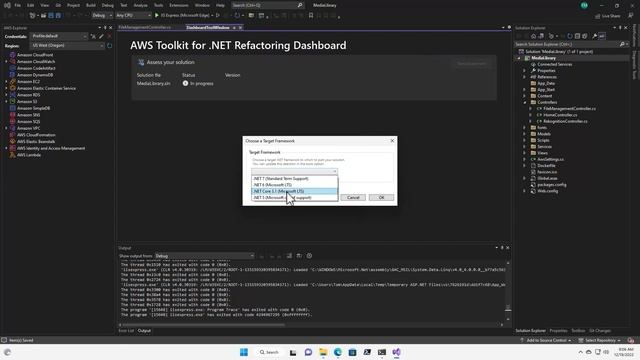
Task: Expand the Amazon EC2 node
Action: pos(6,82)
